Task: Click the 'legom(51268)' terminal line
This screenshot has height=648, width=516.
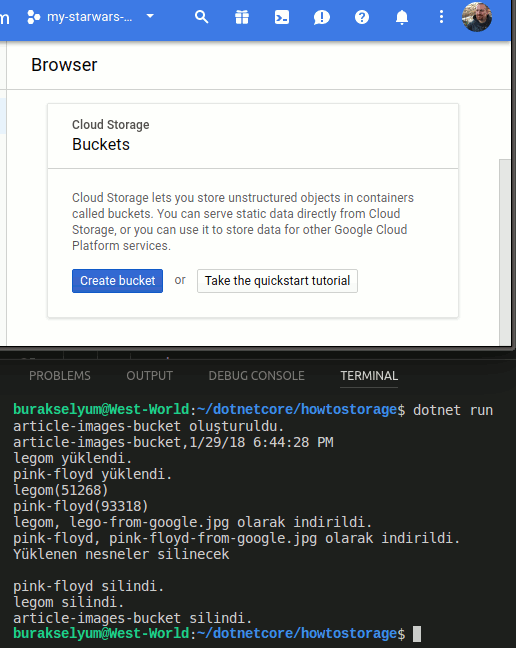Action: pyautogui.click(x=61, y=490)
